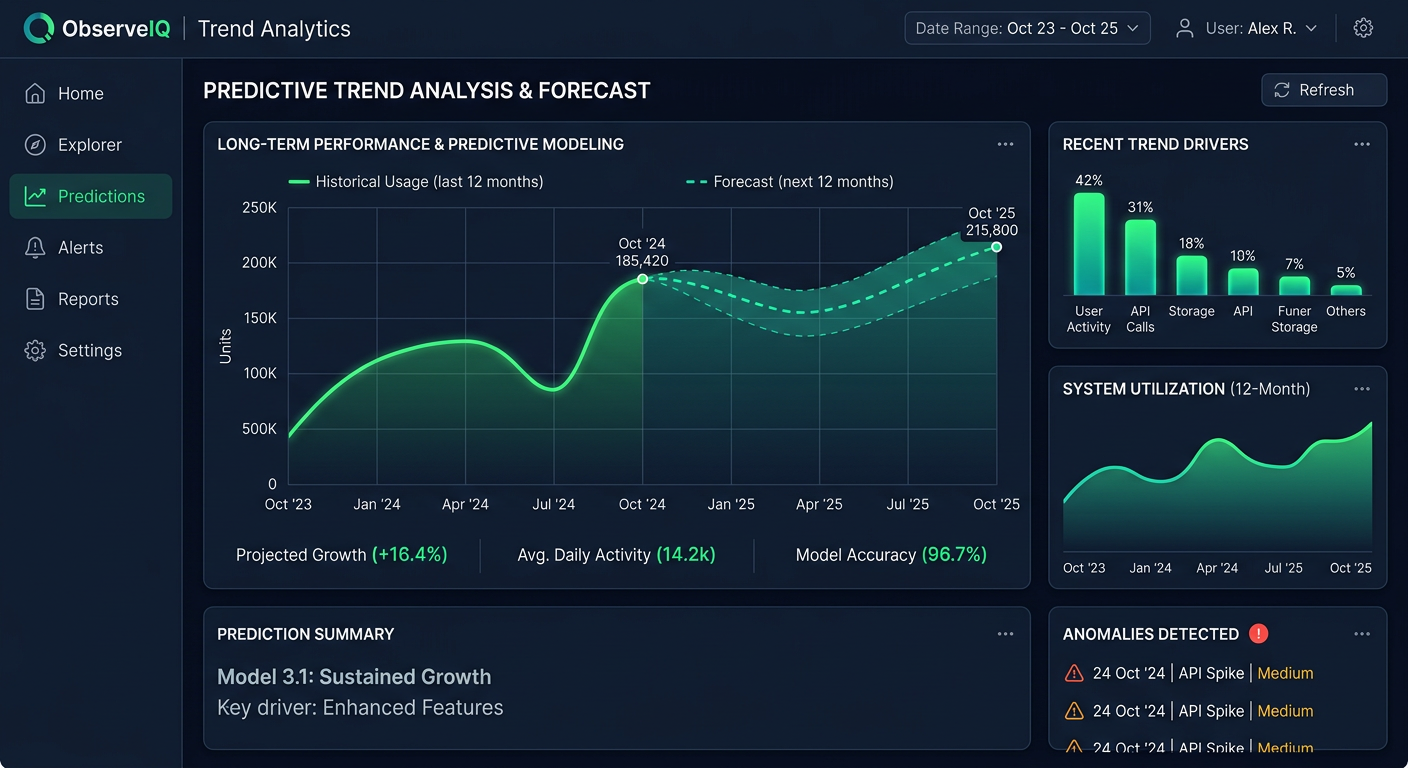Click the Refresh button
Viewport: 1408px width, 768px height.
1323,90
